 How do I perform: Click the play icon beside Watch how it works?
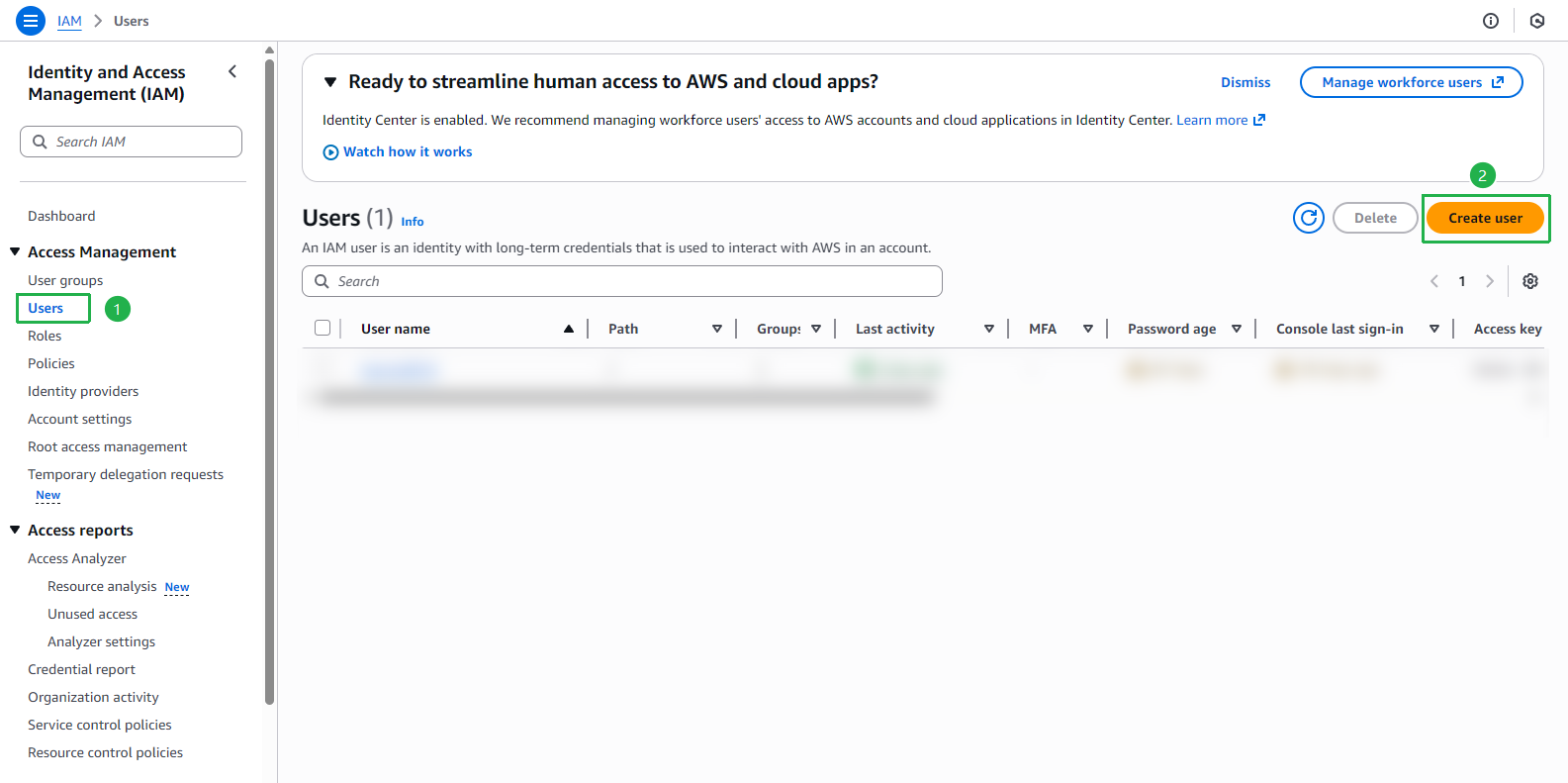tap(330, 152)
